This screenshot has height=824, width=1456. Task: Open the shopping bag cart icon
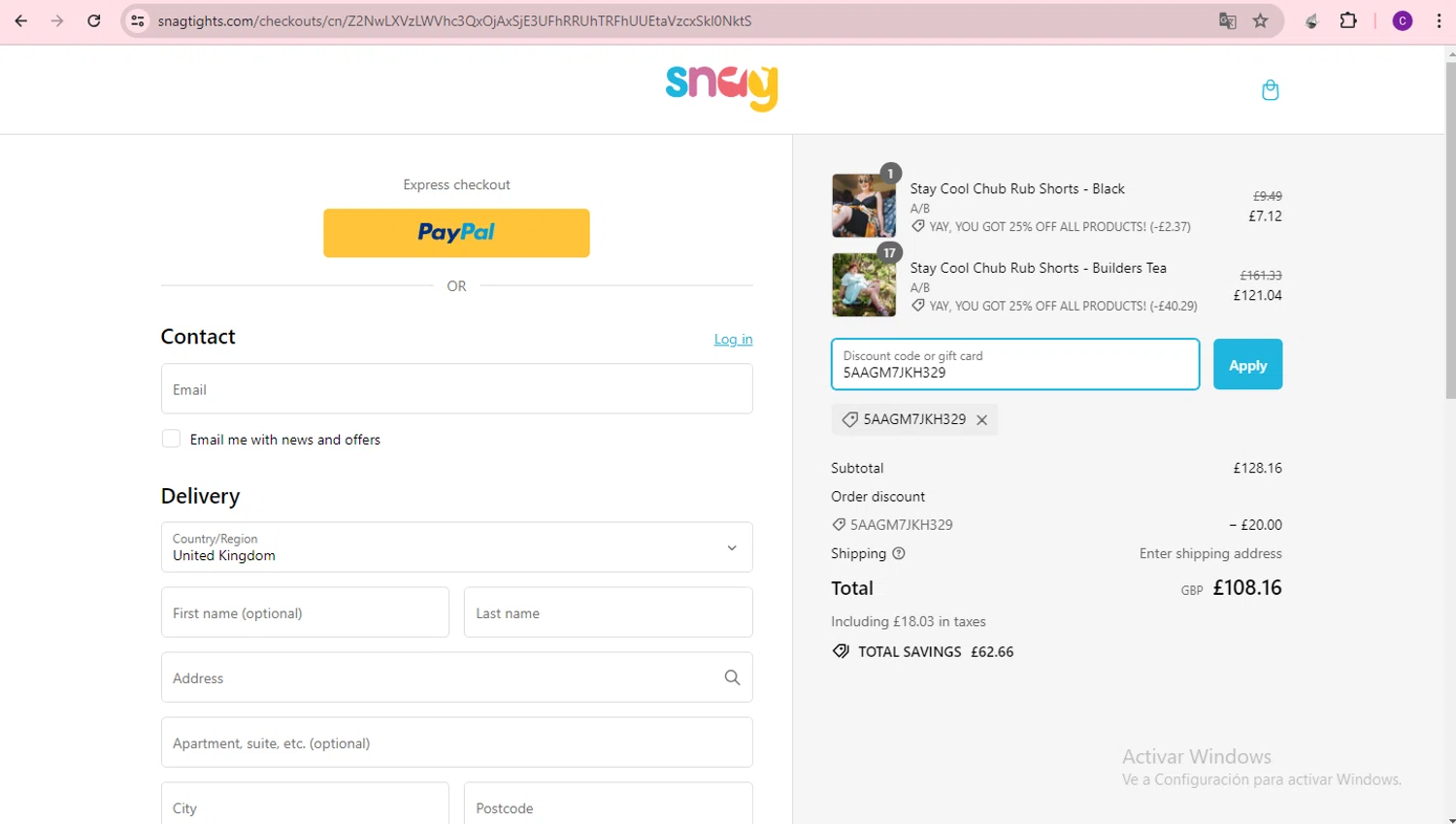tap(1270, 90)
